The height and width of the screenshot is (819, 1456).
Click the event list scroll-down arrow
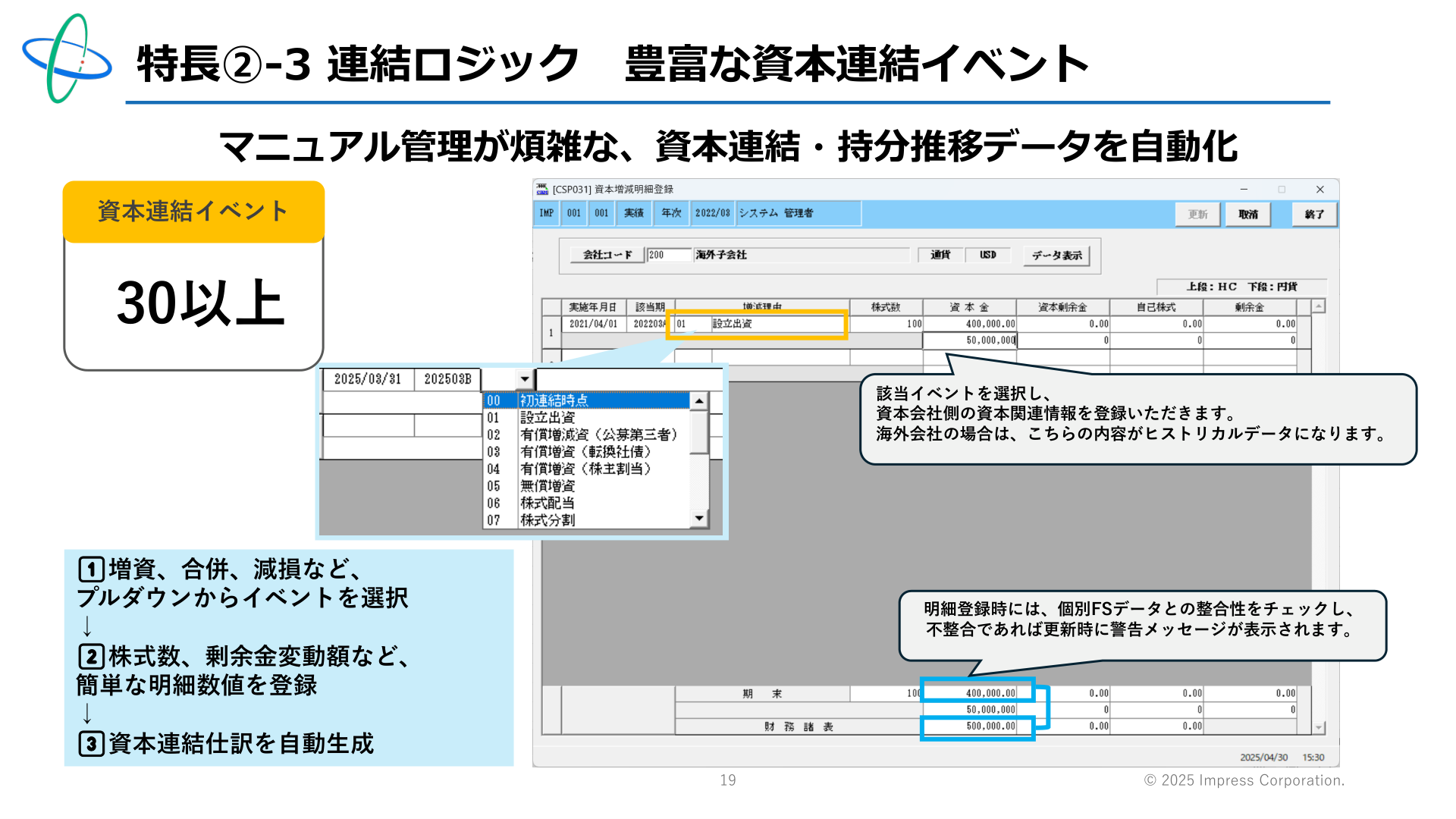(699, 518)
